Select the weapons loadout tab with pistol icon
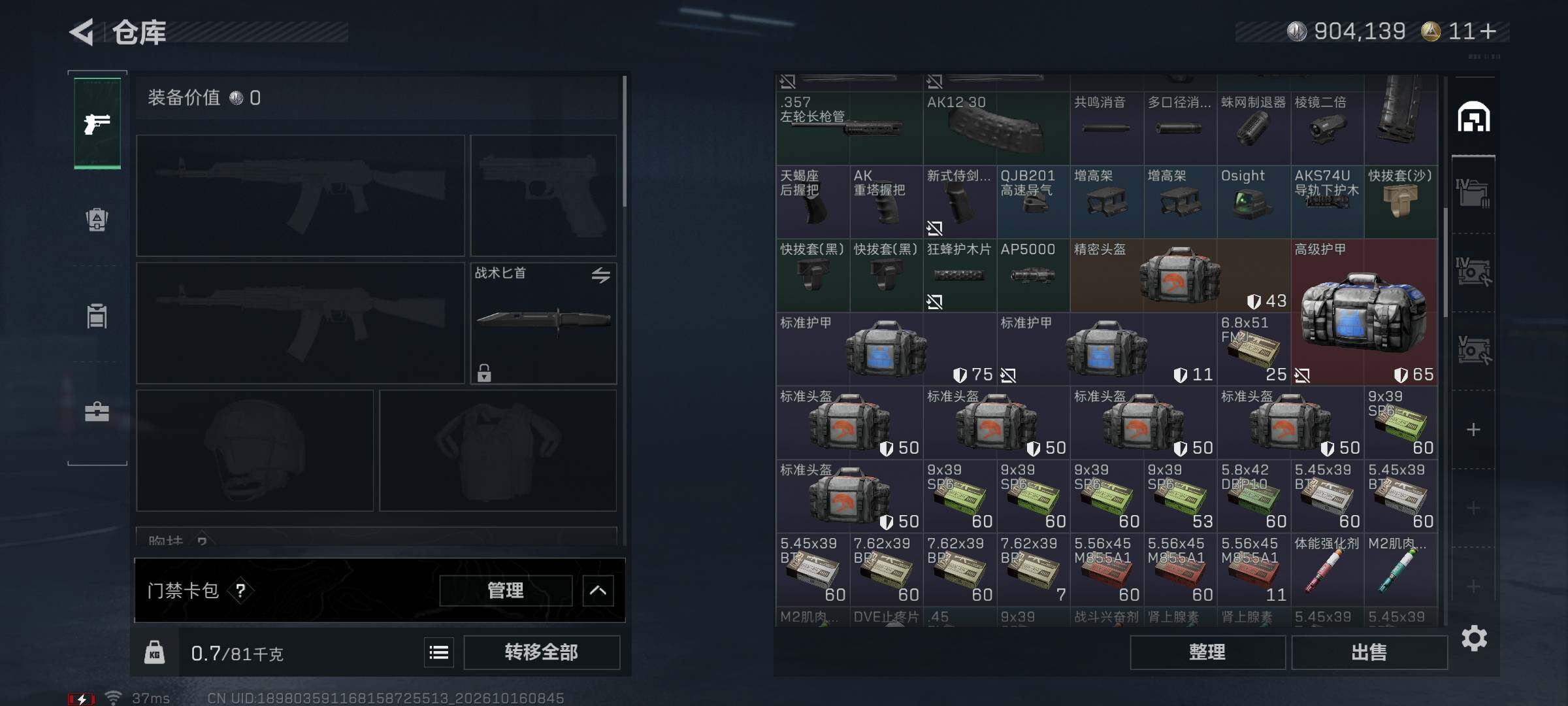The width and height of the screenshot is (1568, 706). [x=97, y=123]
